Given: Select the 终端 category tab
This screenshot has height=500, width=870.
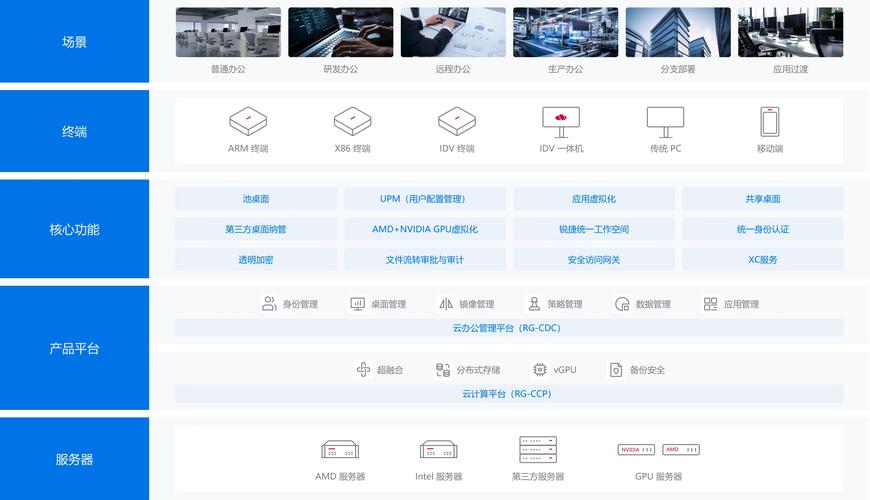Looking at the screenshot, I should (74, 131).
